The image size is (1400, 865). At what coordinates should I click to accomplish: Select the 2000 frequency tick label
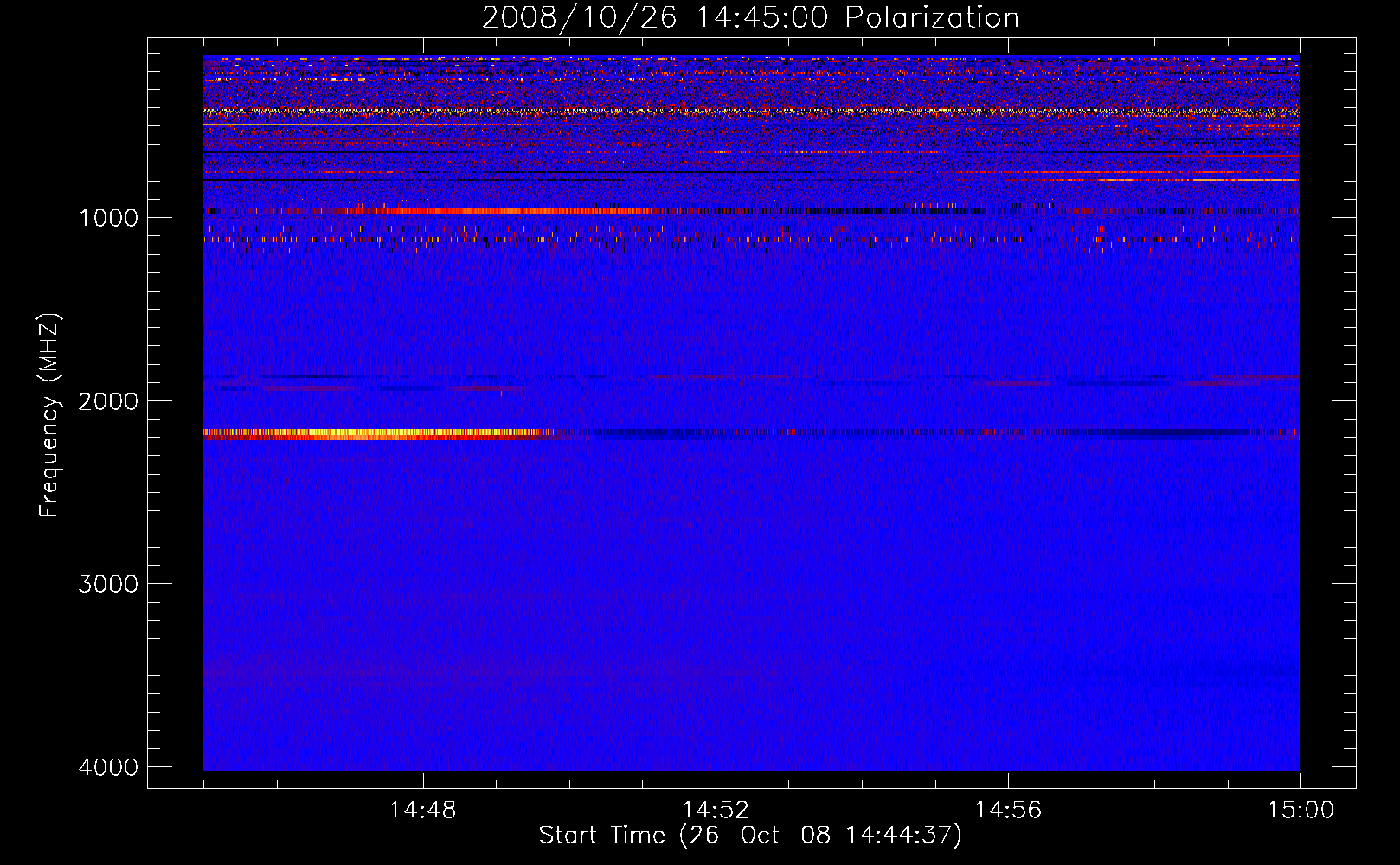108,400
